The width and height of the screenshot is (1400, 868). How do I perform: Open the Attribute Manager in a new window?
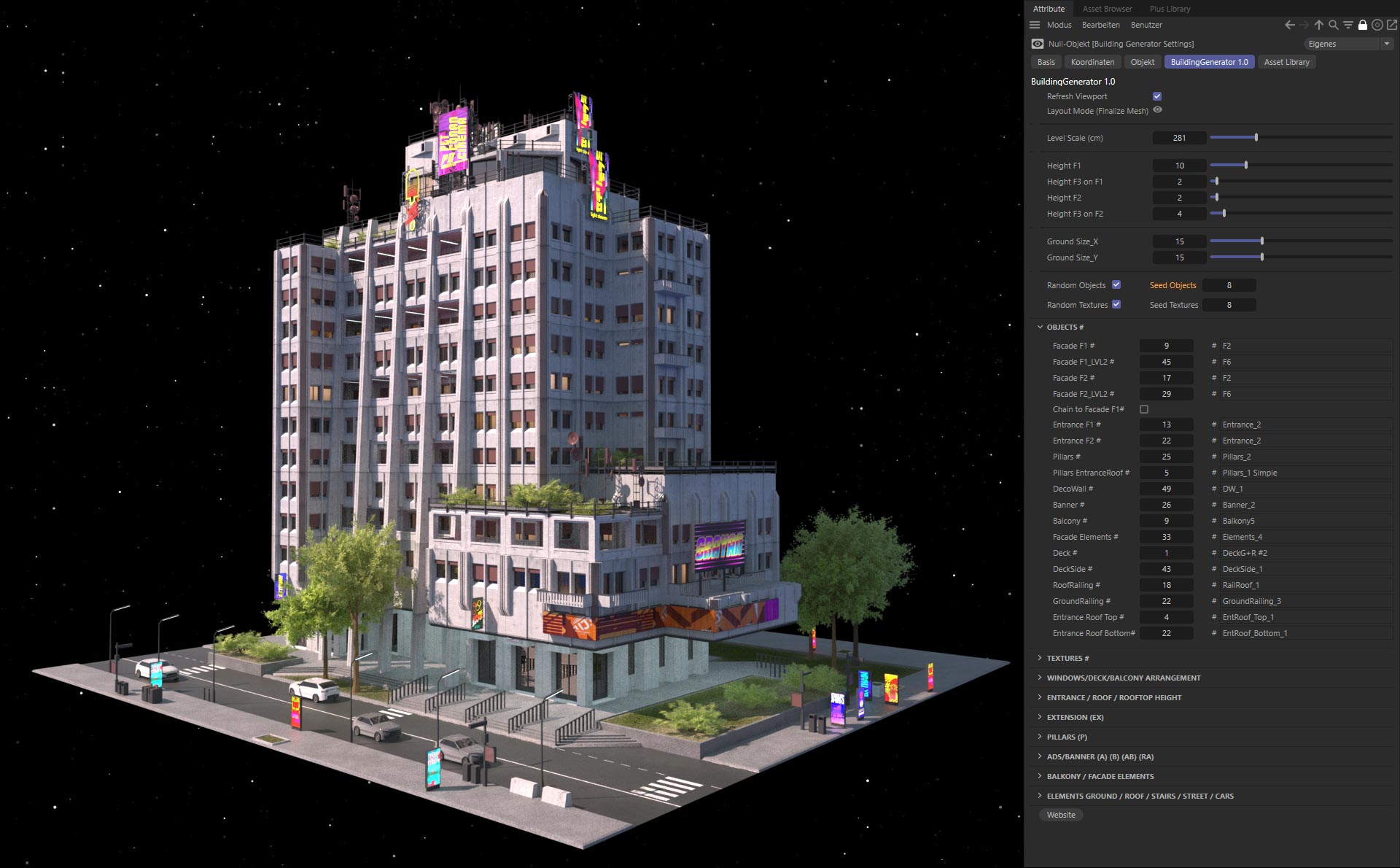pos(1392,25)
